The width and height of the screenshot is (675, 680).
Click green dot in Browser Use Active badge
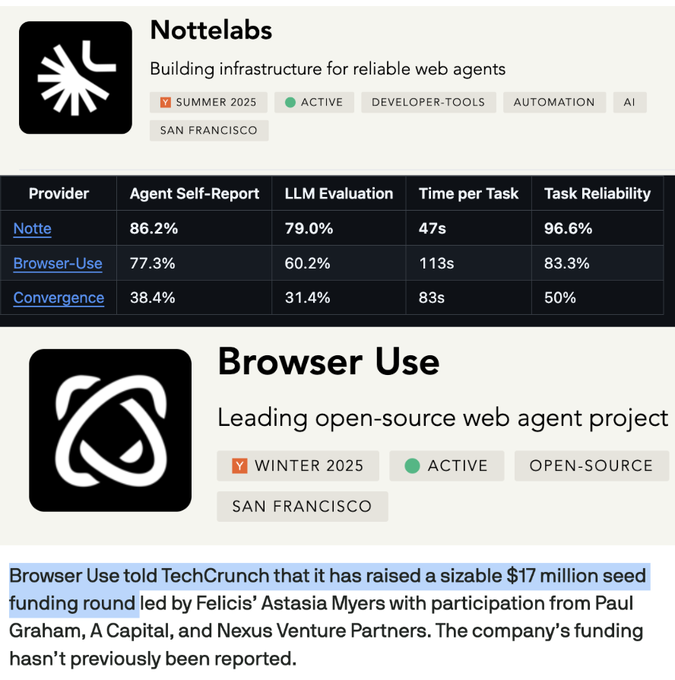412,466
